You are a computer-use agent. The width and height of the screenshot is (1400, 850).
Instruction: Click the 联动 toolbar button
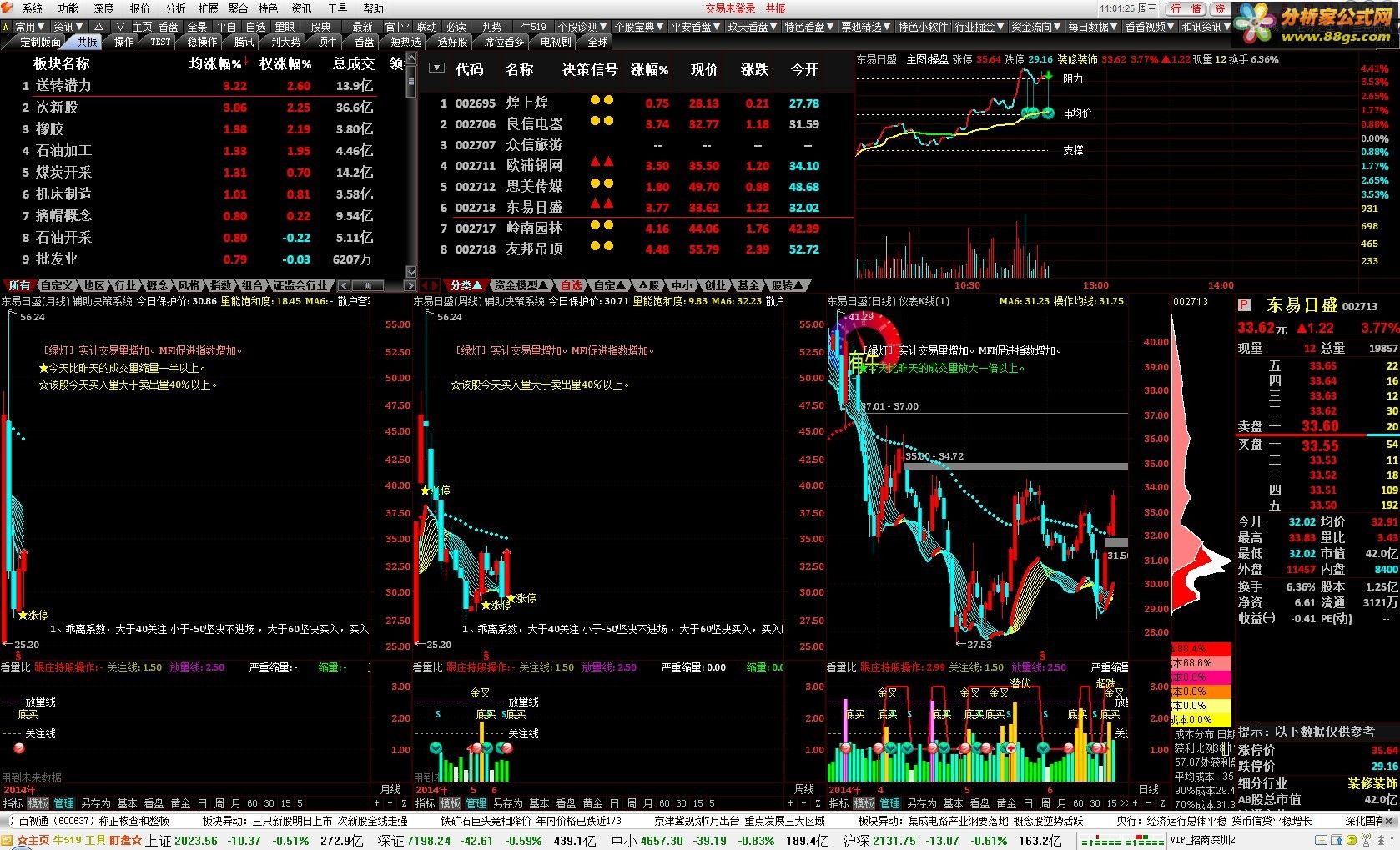point(427,27)
